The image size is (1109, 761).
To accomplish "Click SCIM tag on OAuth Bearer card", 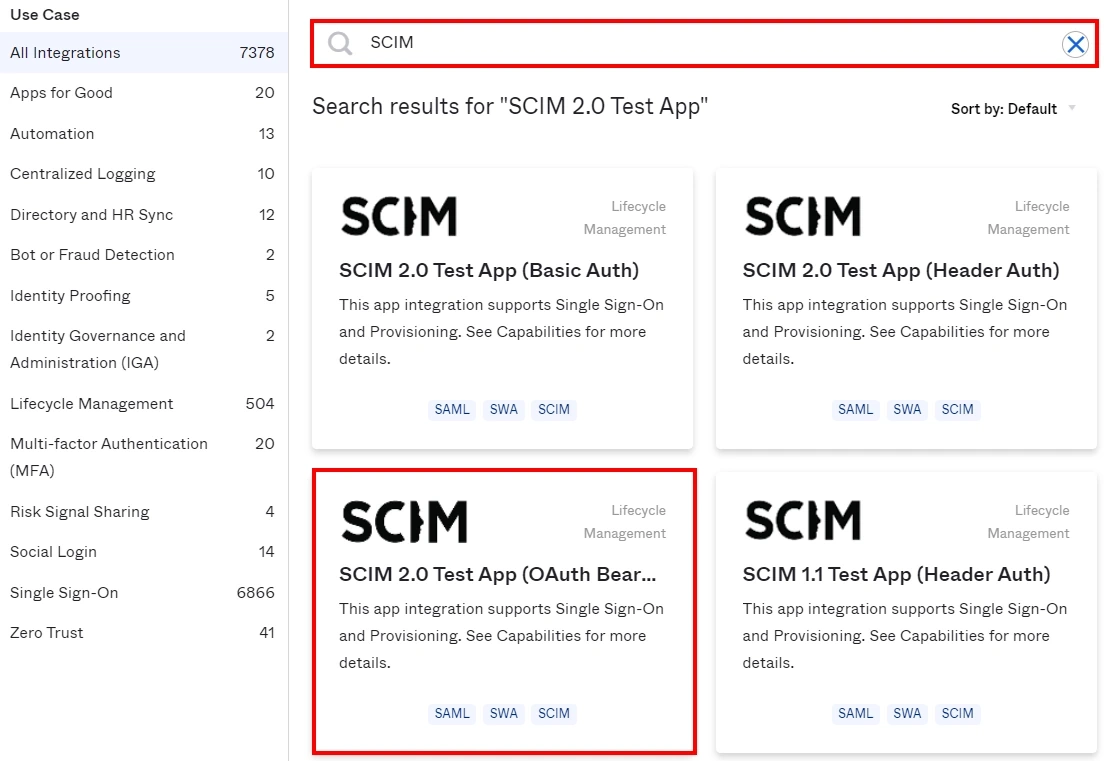I will (554, 714).
